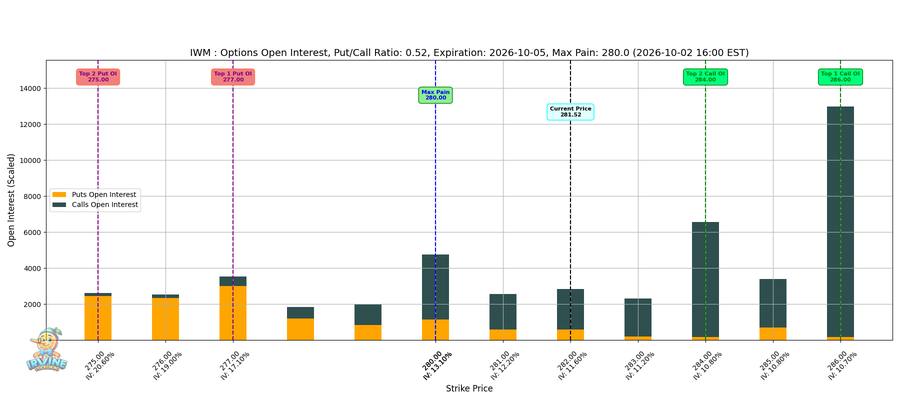This screenshot has width=900, height=400.
Task: Click the 'Top 2 Put OI 275.00' annotation box
Action: tap(98, 77)
